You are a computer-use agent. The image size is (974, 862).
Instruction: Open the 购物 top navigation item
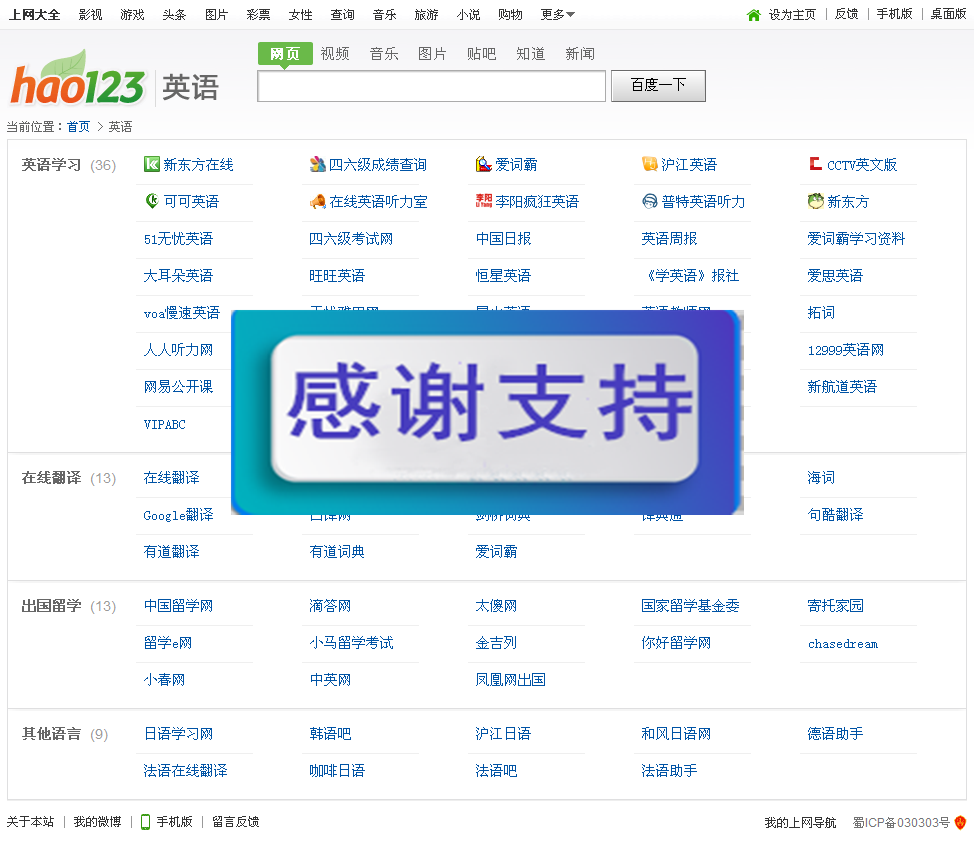coord(510,14)
